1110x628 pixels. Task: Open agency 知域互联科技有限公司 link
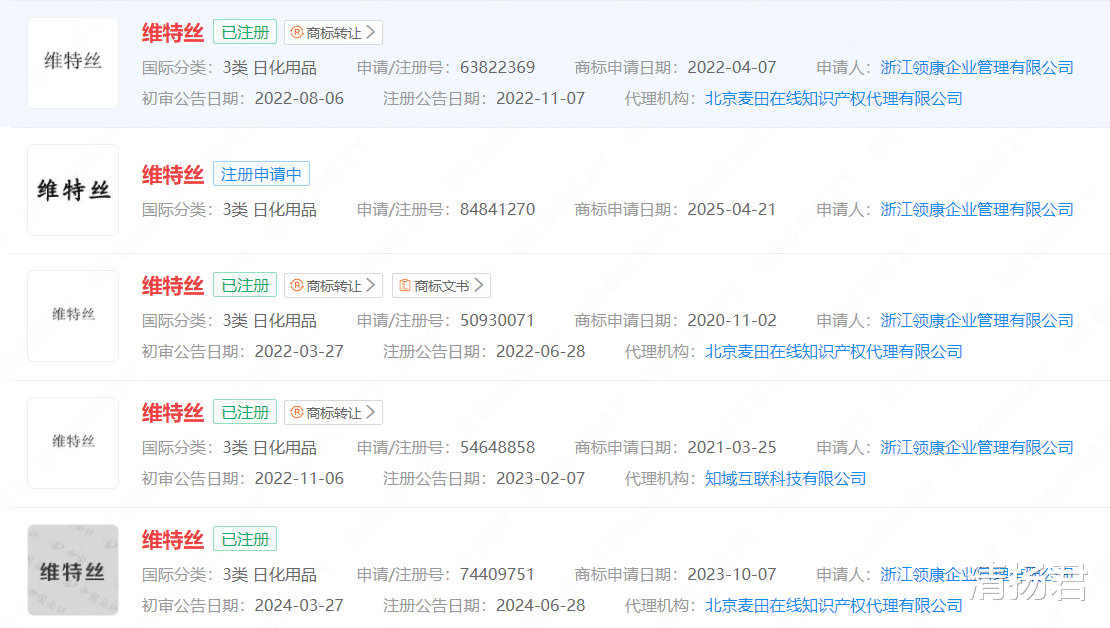pos(786,479)
